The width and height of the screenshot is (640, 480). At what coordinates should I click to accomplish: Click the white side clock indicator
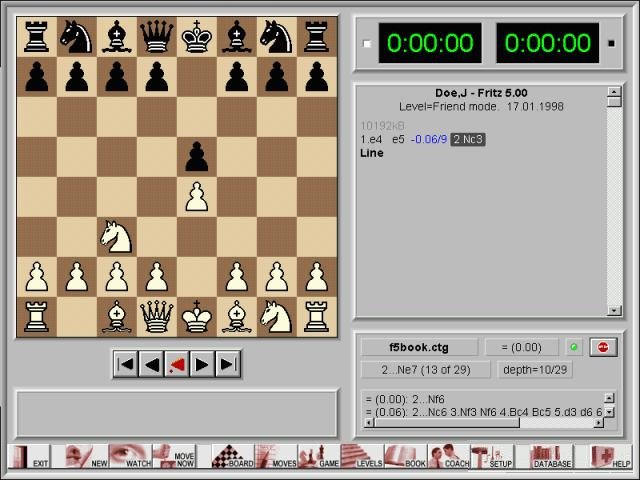tap(367, 44)
